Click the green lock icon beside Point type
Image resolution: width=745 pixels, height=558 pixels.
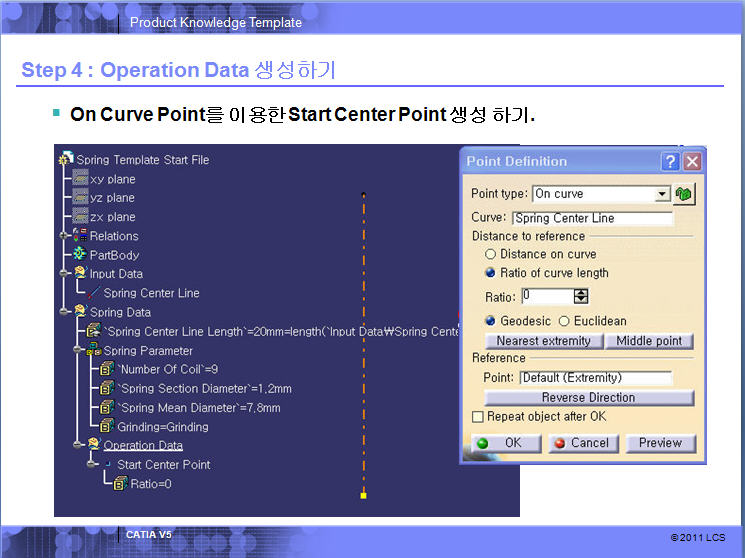[684, 194]
